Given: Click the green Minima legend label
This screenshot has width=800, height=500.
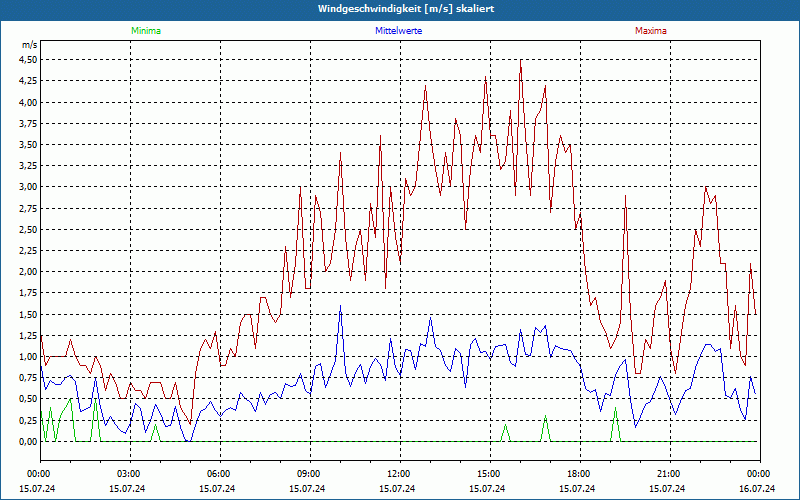Looking at the screenshot, I should [146, 31].
